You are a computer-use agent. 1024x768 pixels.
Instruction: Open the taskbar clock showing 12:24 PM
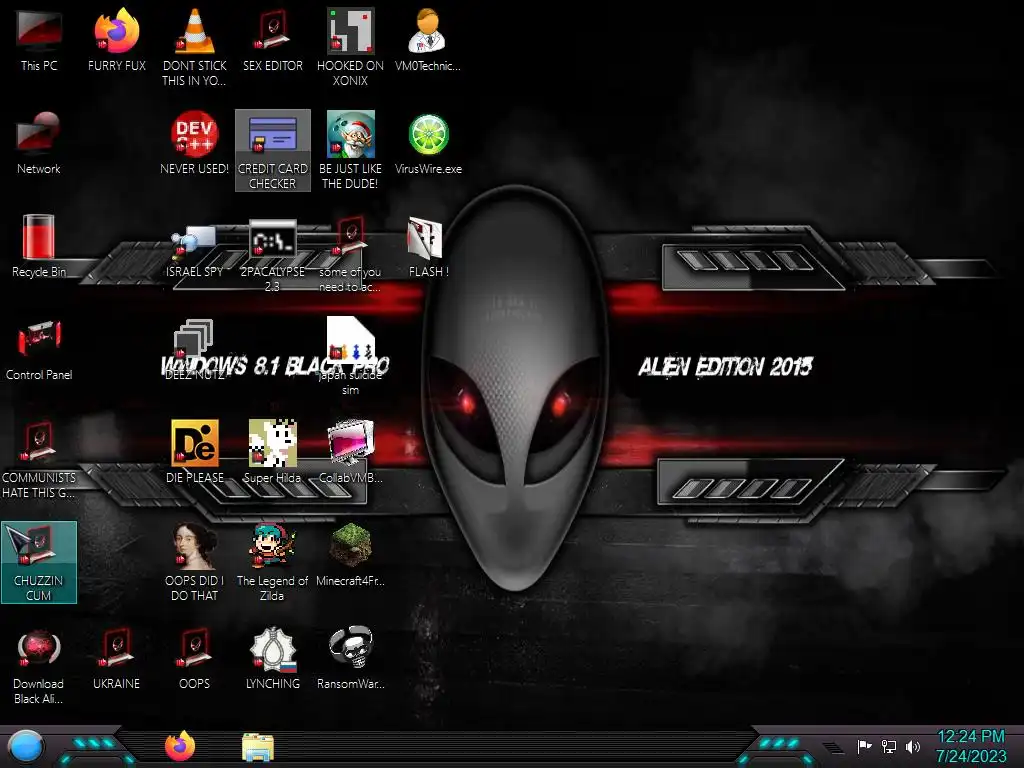click(x=971, y=746)
